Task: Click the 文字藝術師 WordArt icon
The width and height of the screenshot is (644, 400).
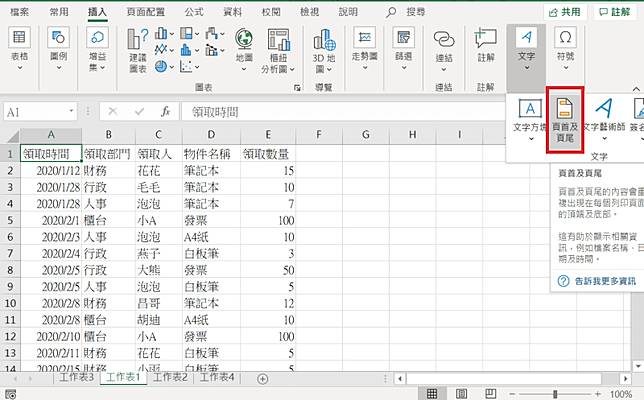Action: click(x=604, y=108)
